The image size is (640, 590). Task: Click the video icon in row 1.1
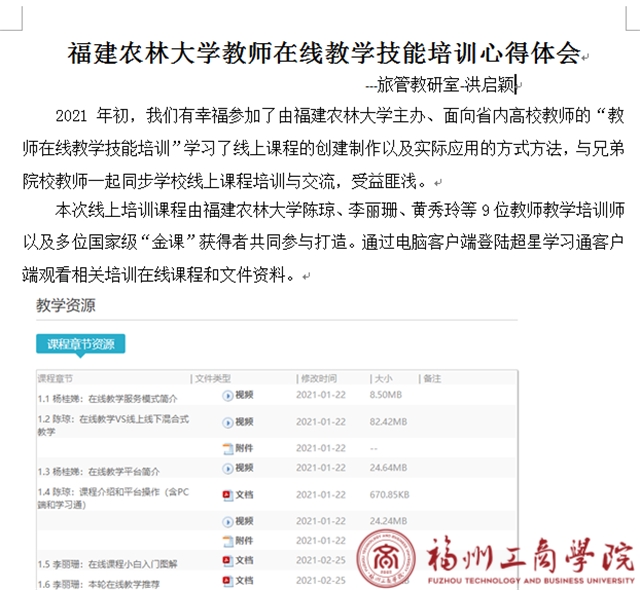(x=227, y=395)
